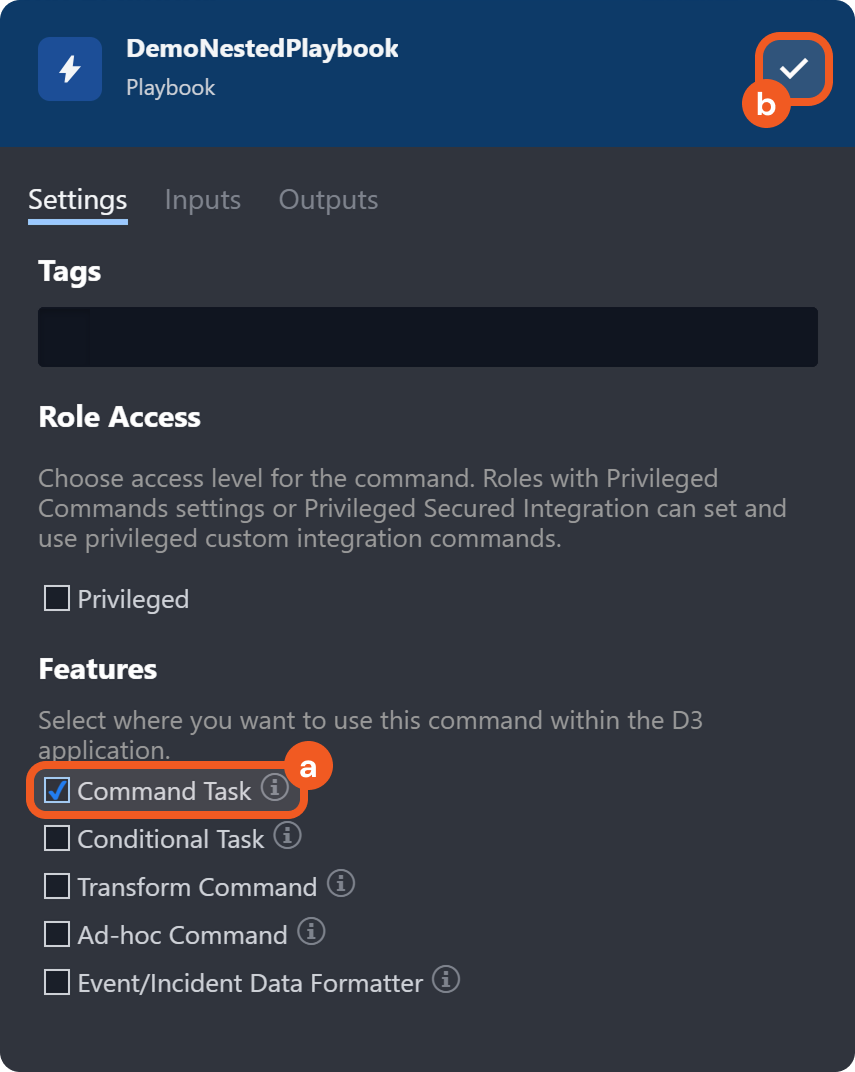
Task: Enable the Conditional Task checkbox
Action: click(57, 838)
